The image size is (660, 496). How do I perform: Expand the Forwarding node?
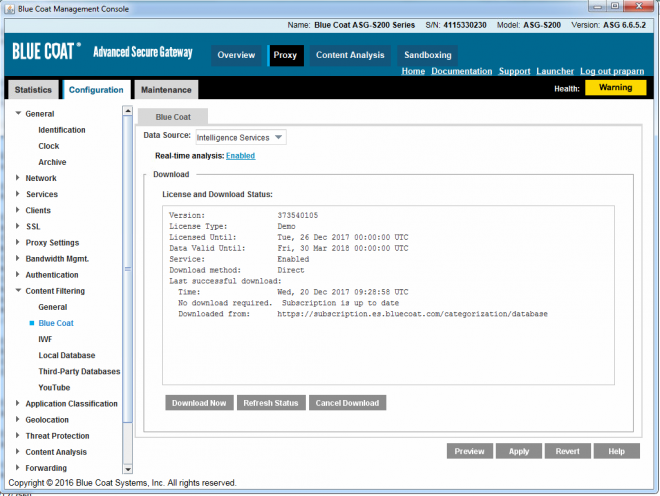pos(17,467)
